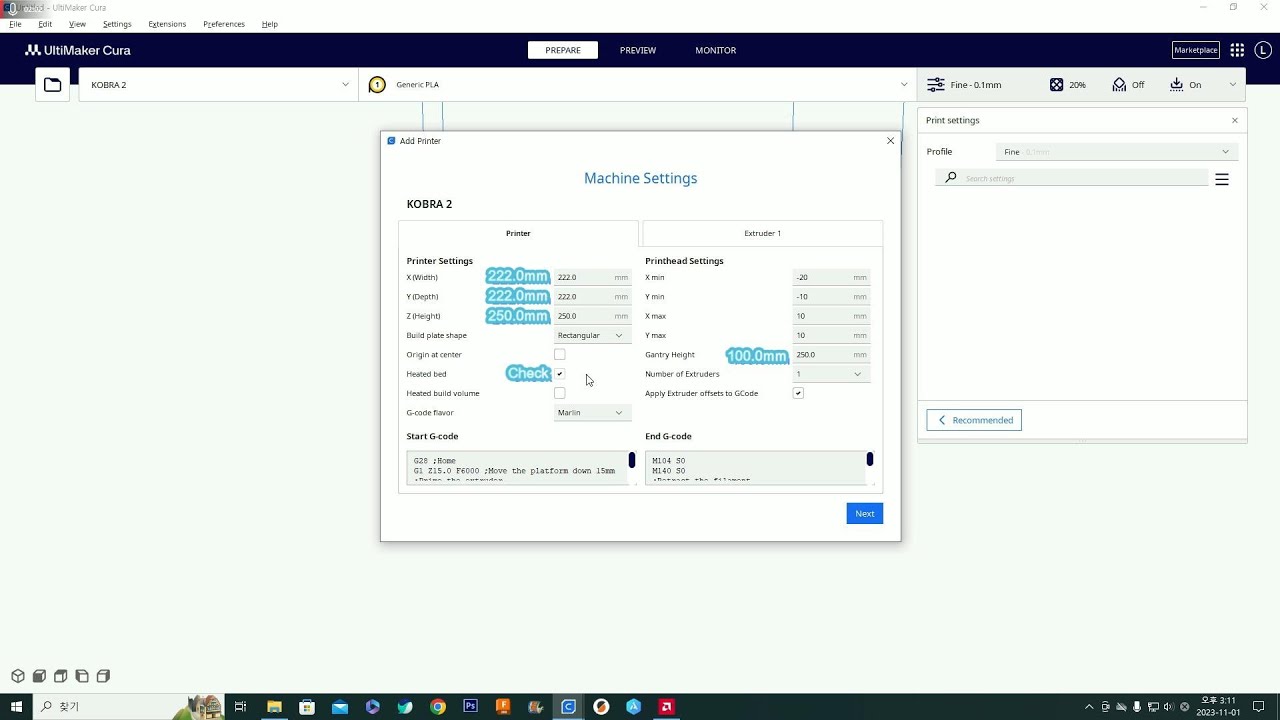Click the Z (Height) input field
The height and width of the screenshot is (720, 1280).
(592, 316)
